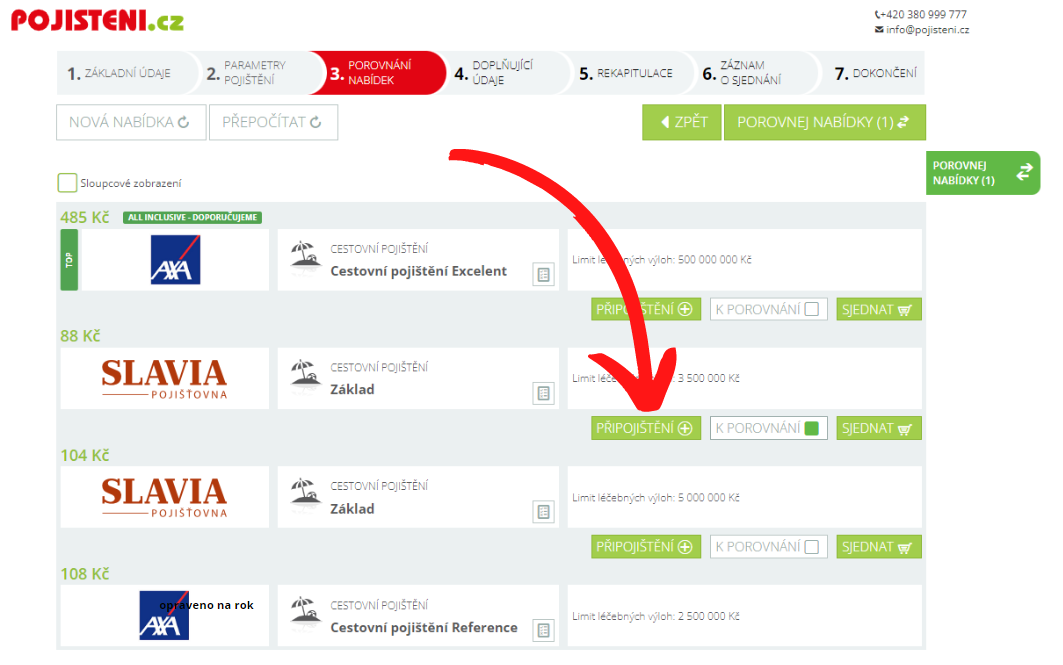The height and width of the screenshot is (665, 1063).
Task: Open details icon for the 88 Kč Základ offer
Action: tap(544, 393)
